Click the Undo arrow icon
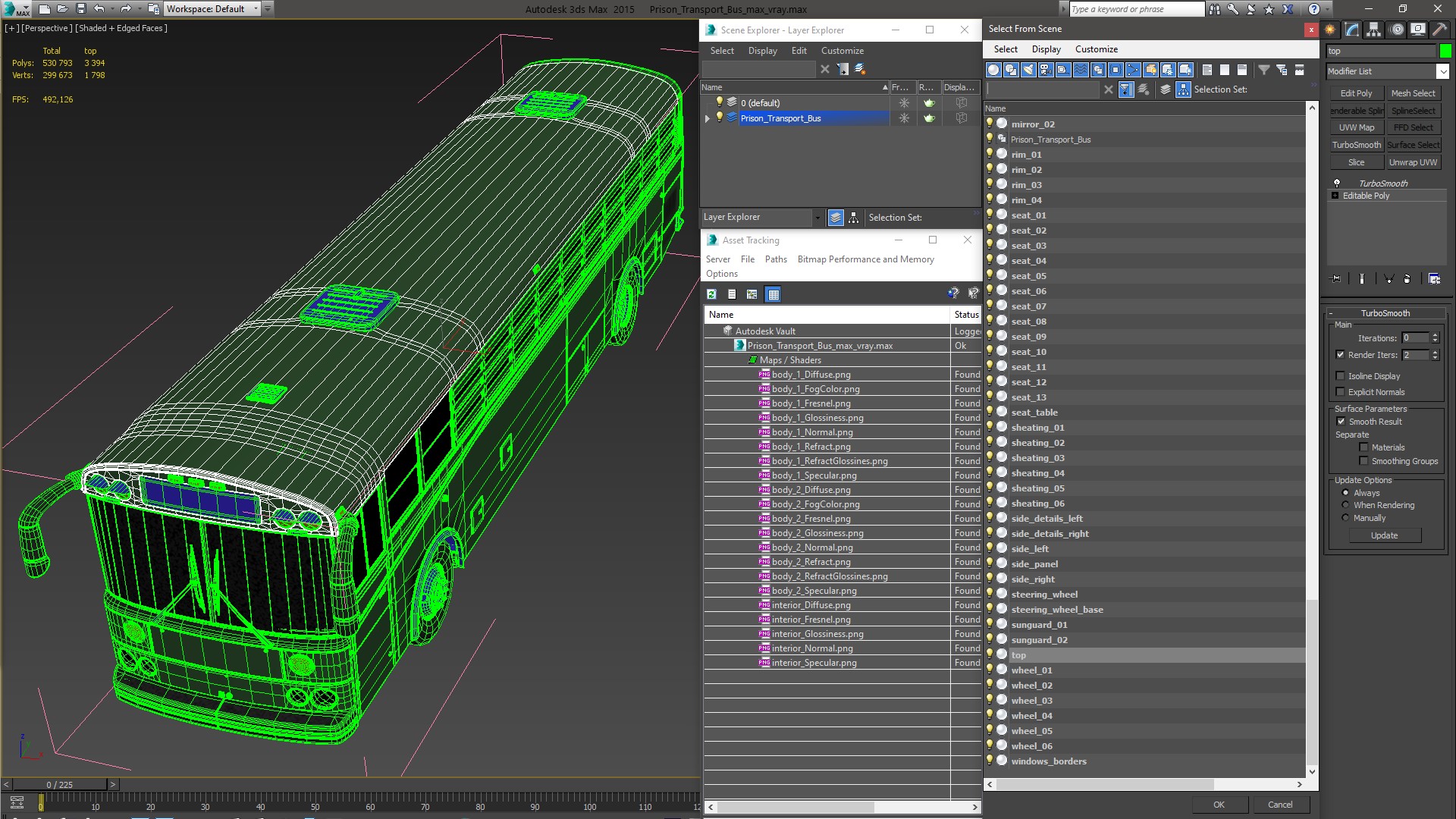Viewport: 1456px width, 819px height. 99,9
